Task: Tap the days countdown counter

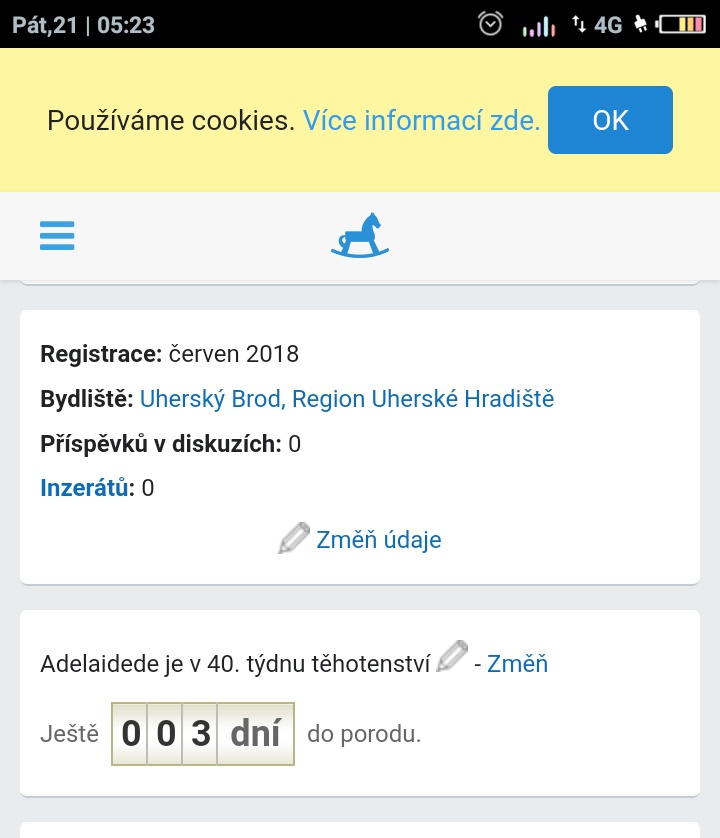Action: (202, 734)
